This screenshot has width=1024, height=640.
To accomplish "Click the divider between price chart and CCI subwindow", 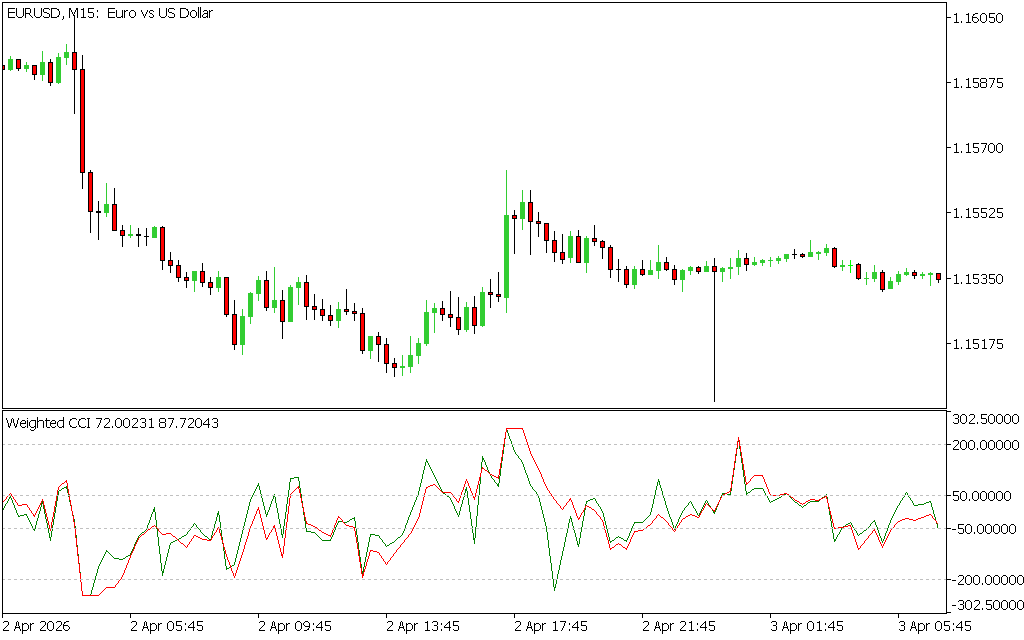I will point(474,408).
